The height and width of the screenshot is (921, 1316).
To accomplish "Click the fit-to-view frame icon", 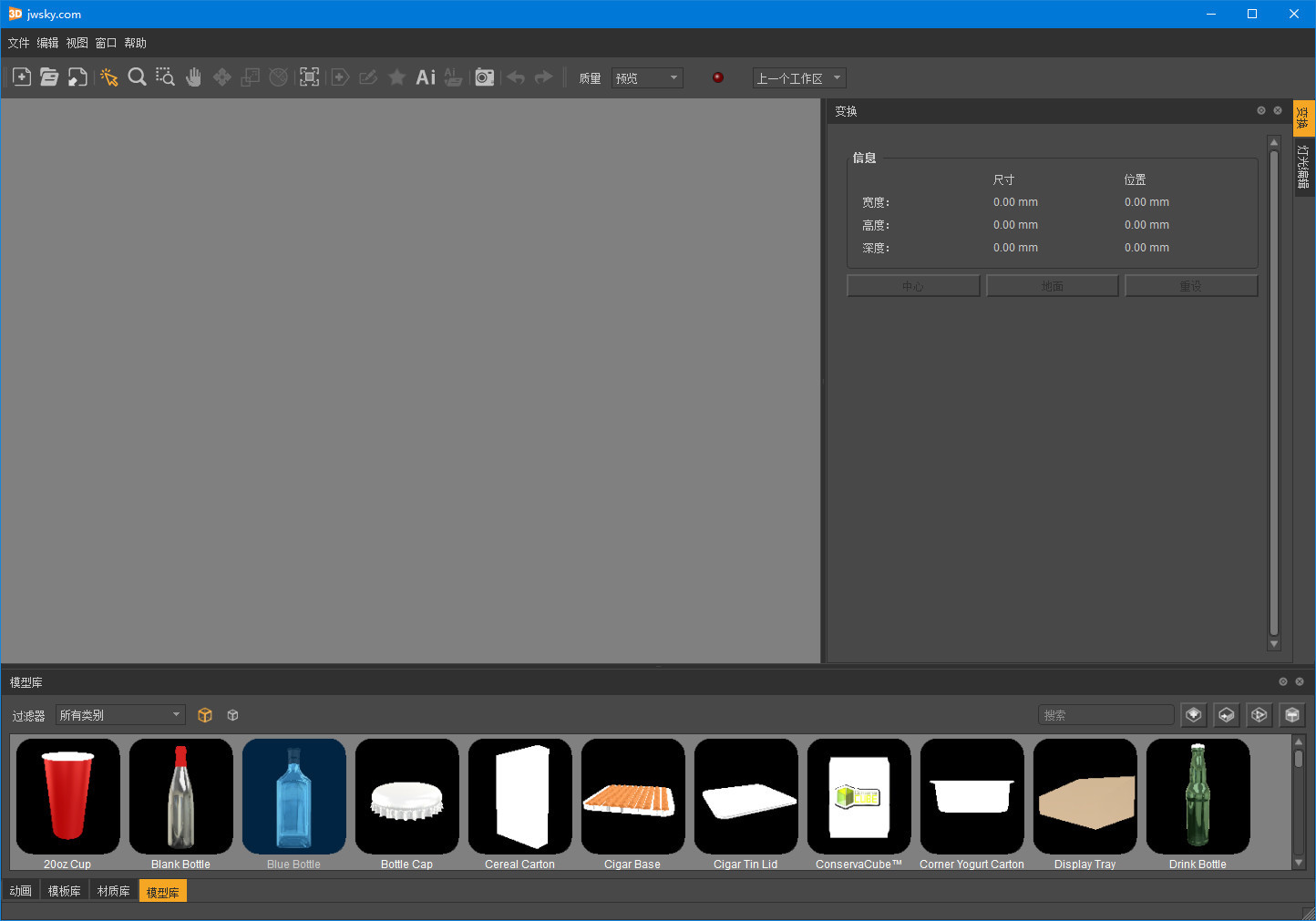I will (x=310, y=77).
